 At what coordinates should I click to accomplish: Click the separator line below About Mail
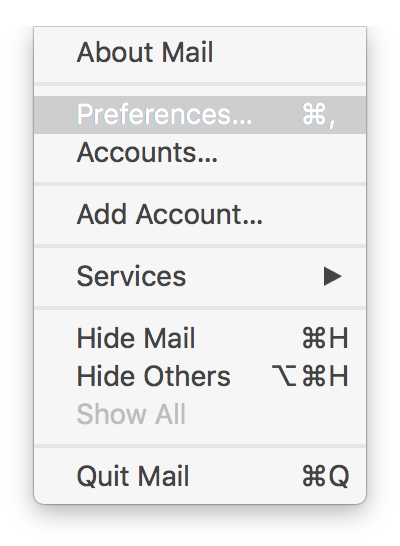pyautogui.click(x=200, y=84)
